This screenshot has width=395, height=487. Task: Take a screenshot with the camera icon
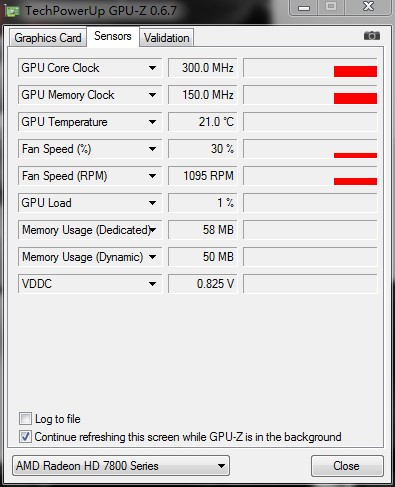pos(372,35)
